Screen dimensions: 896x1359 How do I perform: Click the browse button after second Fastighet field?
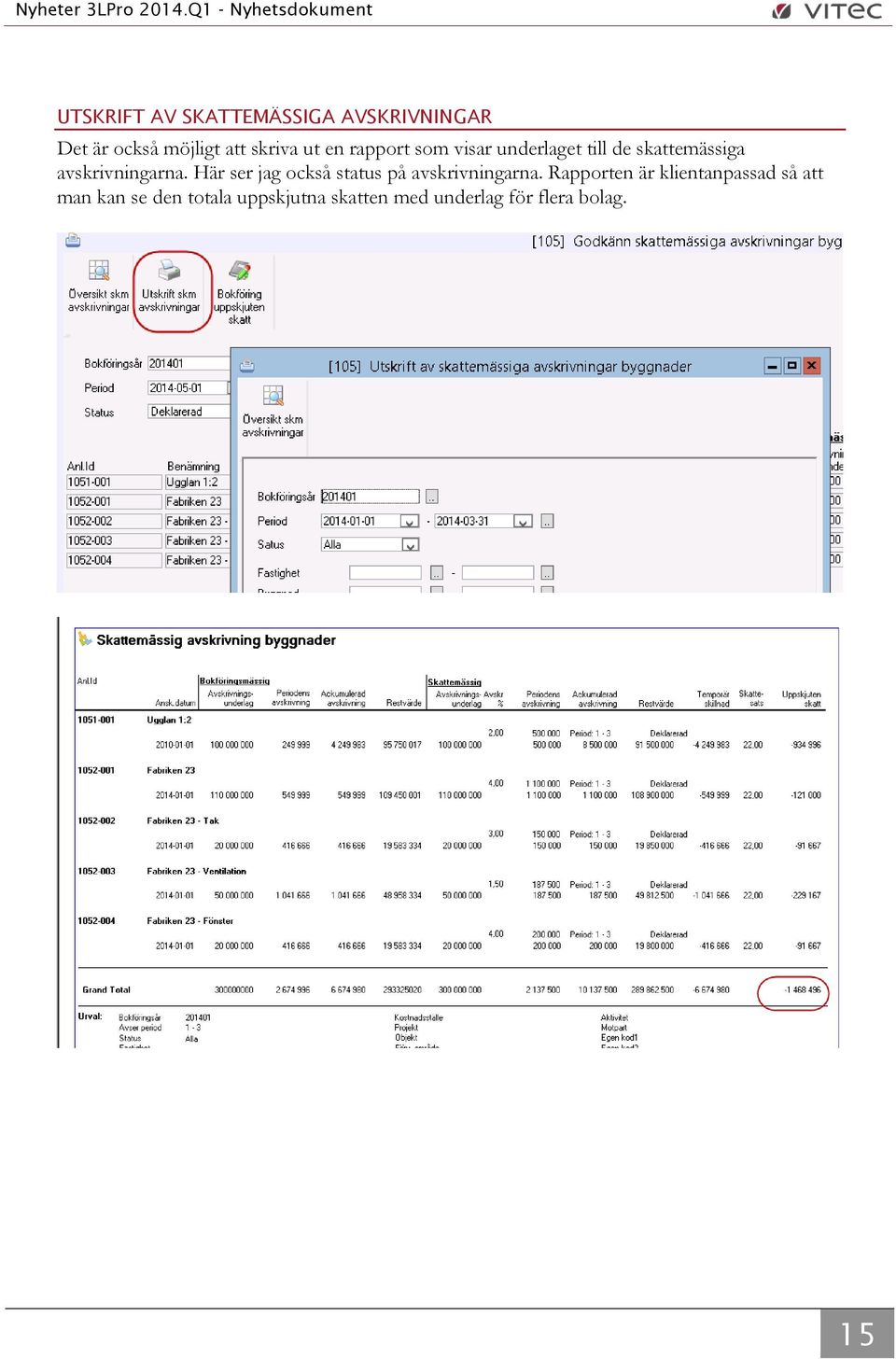pyautogui.click(x=547, y=573)
